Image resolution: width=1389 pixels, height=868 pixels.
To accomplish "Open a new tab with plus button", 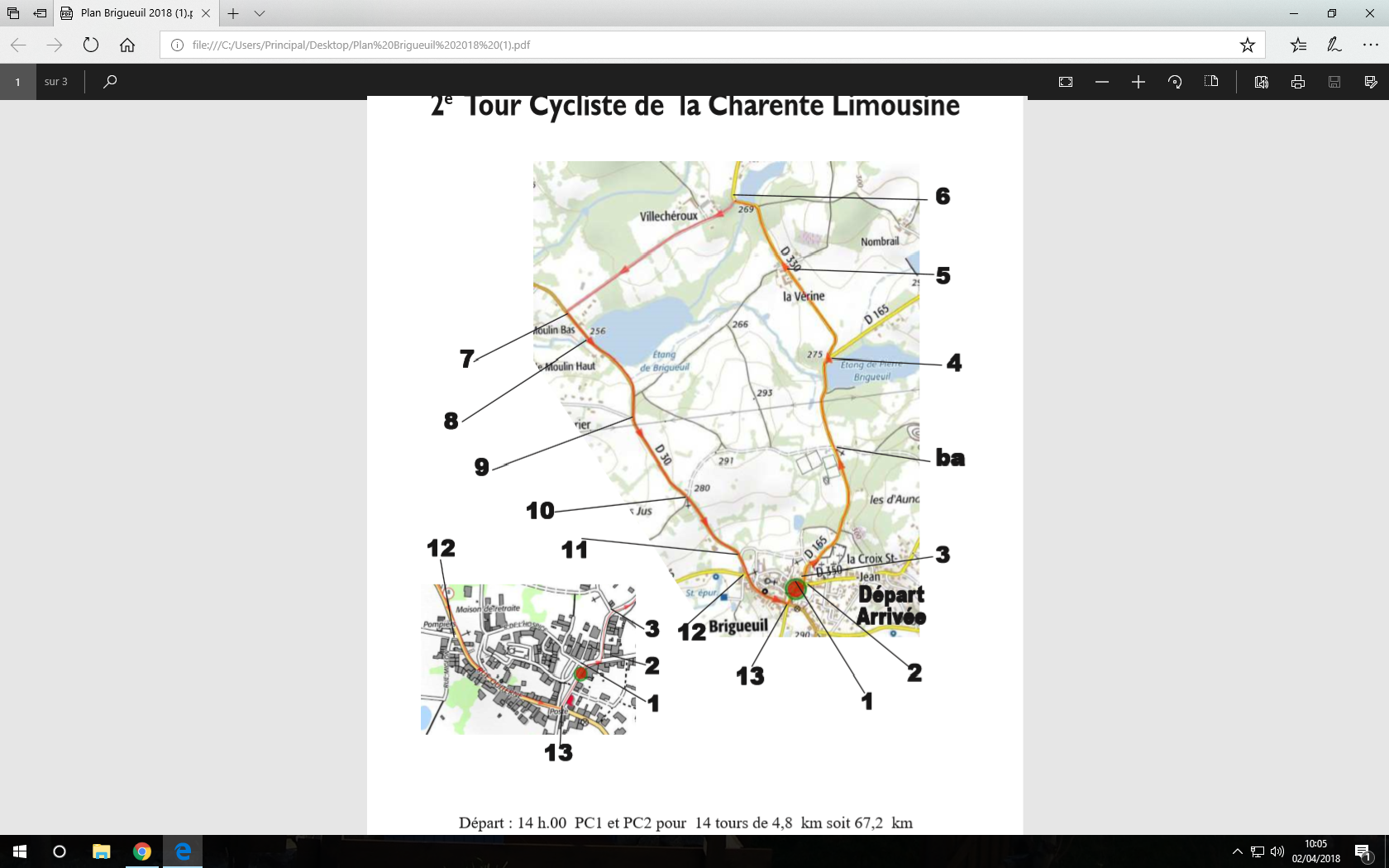I will (233, 13).
